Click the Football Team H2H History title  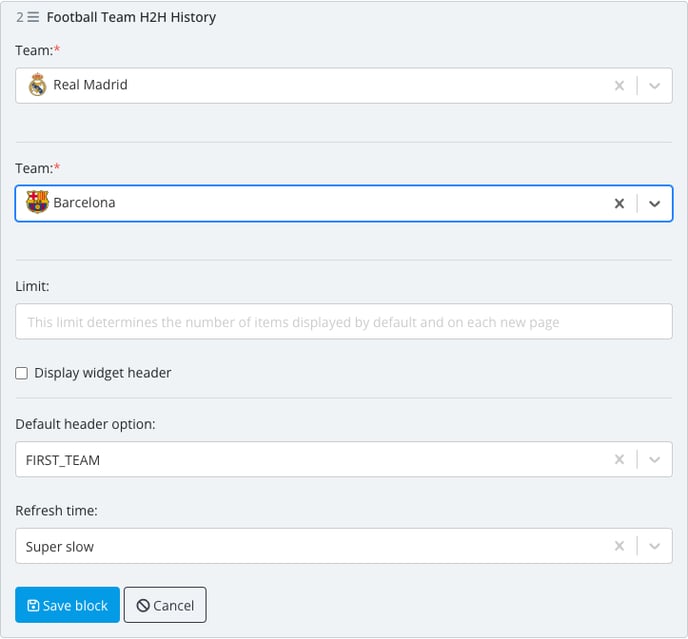pyautogui.click(x=131, y=17)
